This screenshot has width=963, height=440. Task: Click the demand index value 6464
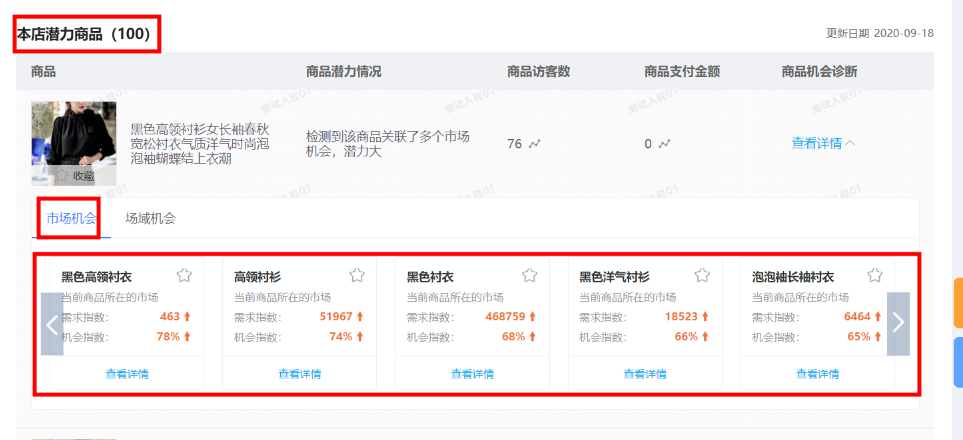pos(857,316)
